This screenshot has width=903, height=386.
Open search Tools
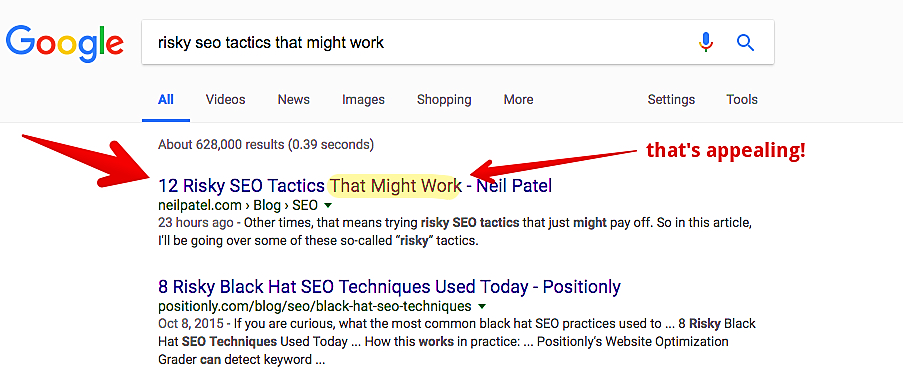point(742,100)
